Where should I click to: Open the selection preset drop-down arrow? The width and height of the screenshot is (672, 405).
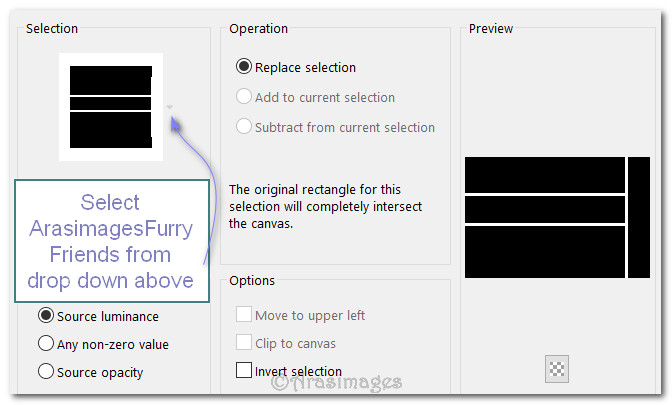pyautogui.click(x=170, y=106)
